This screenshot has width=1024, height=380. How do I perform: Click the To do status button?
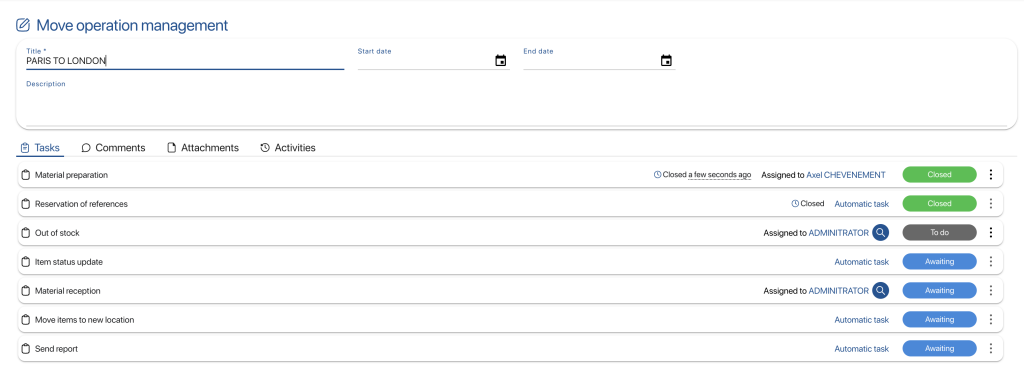pyautogui.click(x=939, y=232)
